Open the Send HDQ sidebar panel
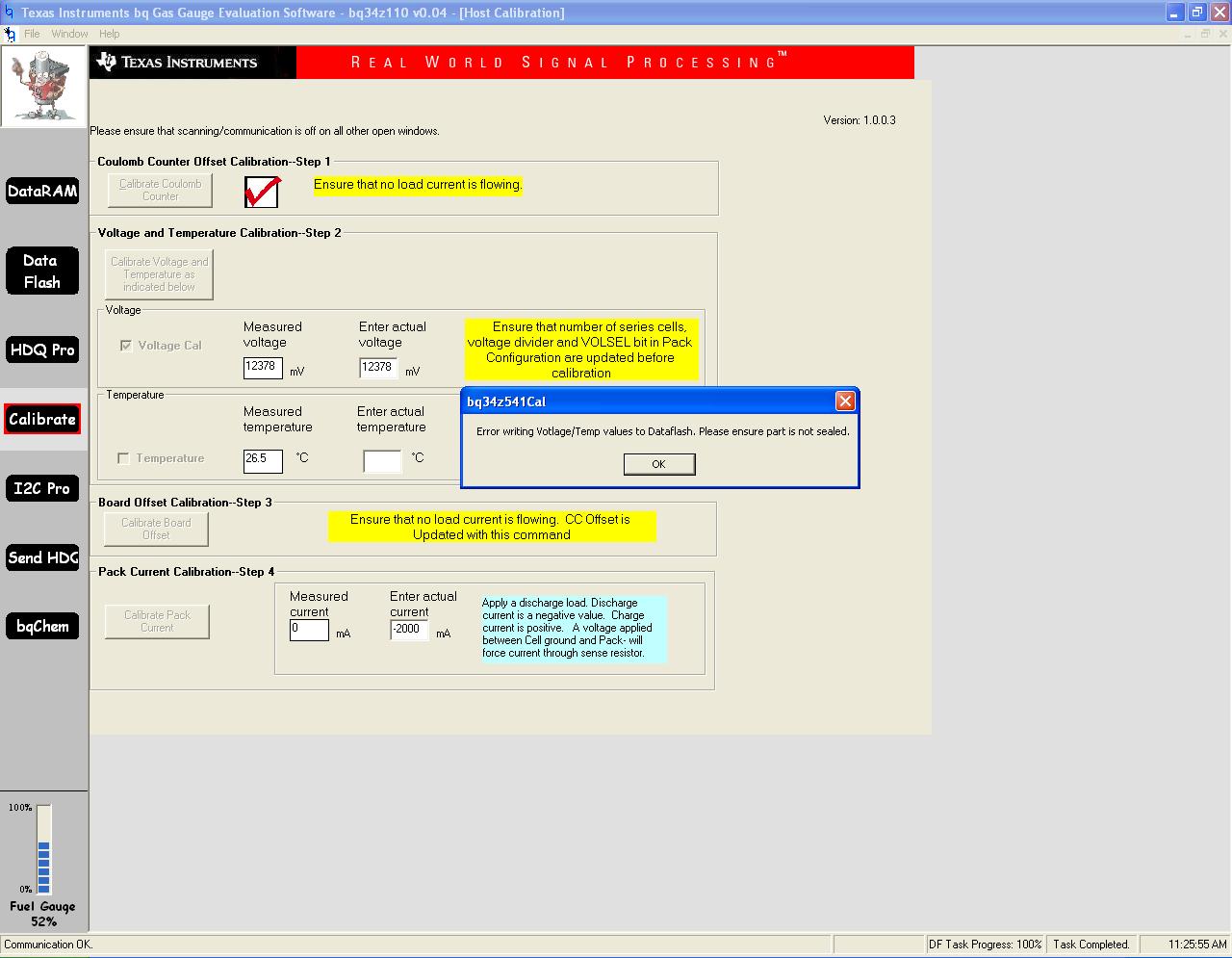 pos(42,557)
